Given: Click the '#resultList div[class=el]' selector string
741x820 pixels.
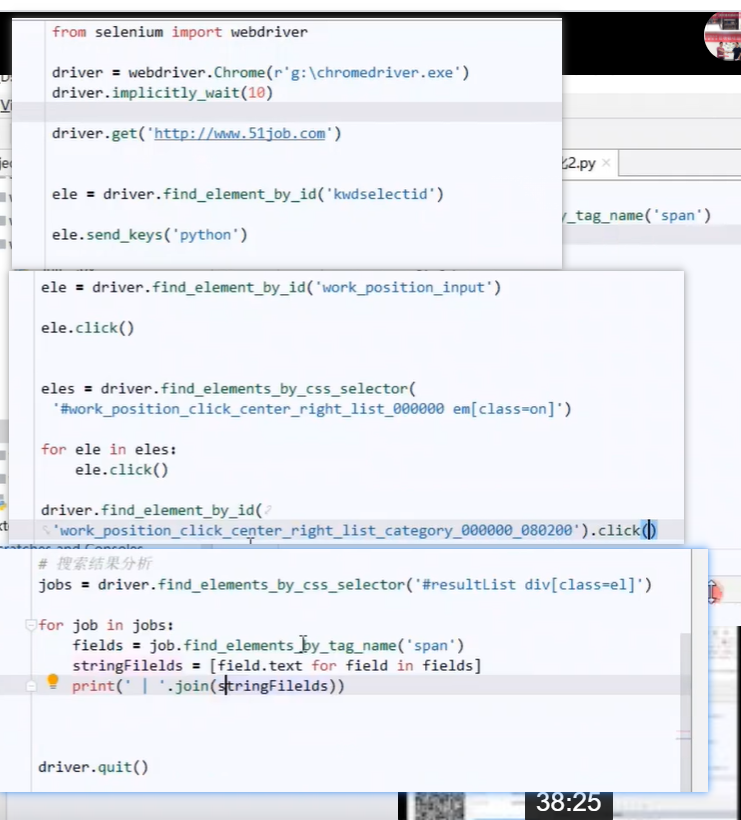Looking at the screenshot, I should tap(528, 585).
